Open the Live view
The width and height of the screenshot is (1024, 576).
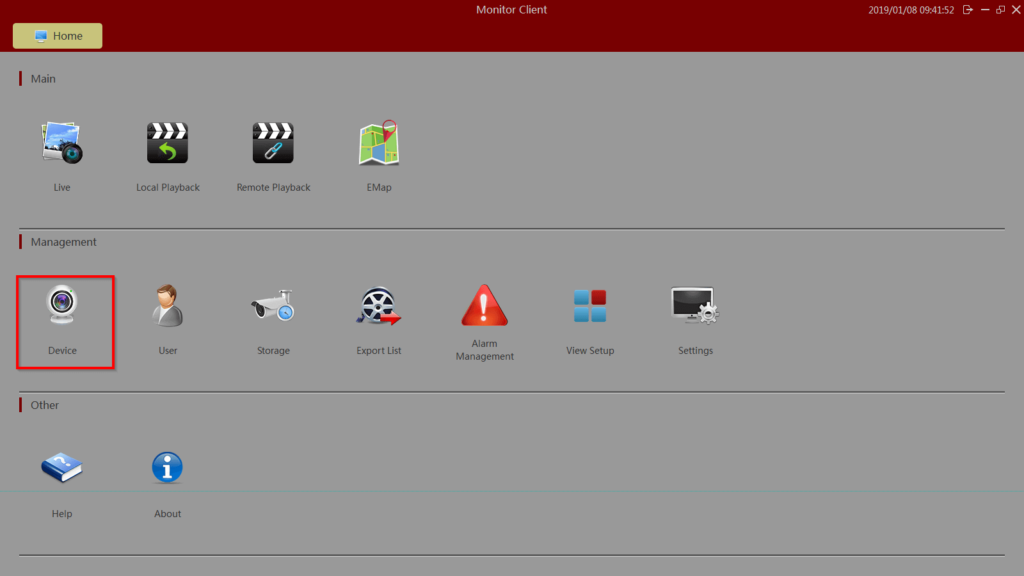click(x=62, y=143)
